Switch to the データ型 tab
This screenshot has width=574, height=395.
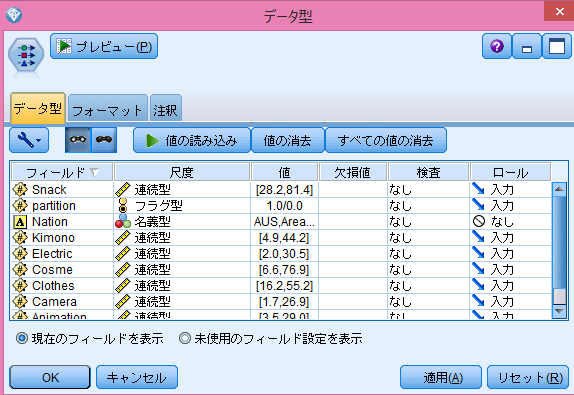coord(38,108)
